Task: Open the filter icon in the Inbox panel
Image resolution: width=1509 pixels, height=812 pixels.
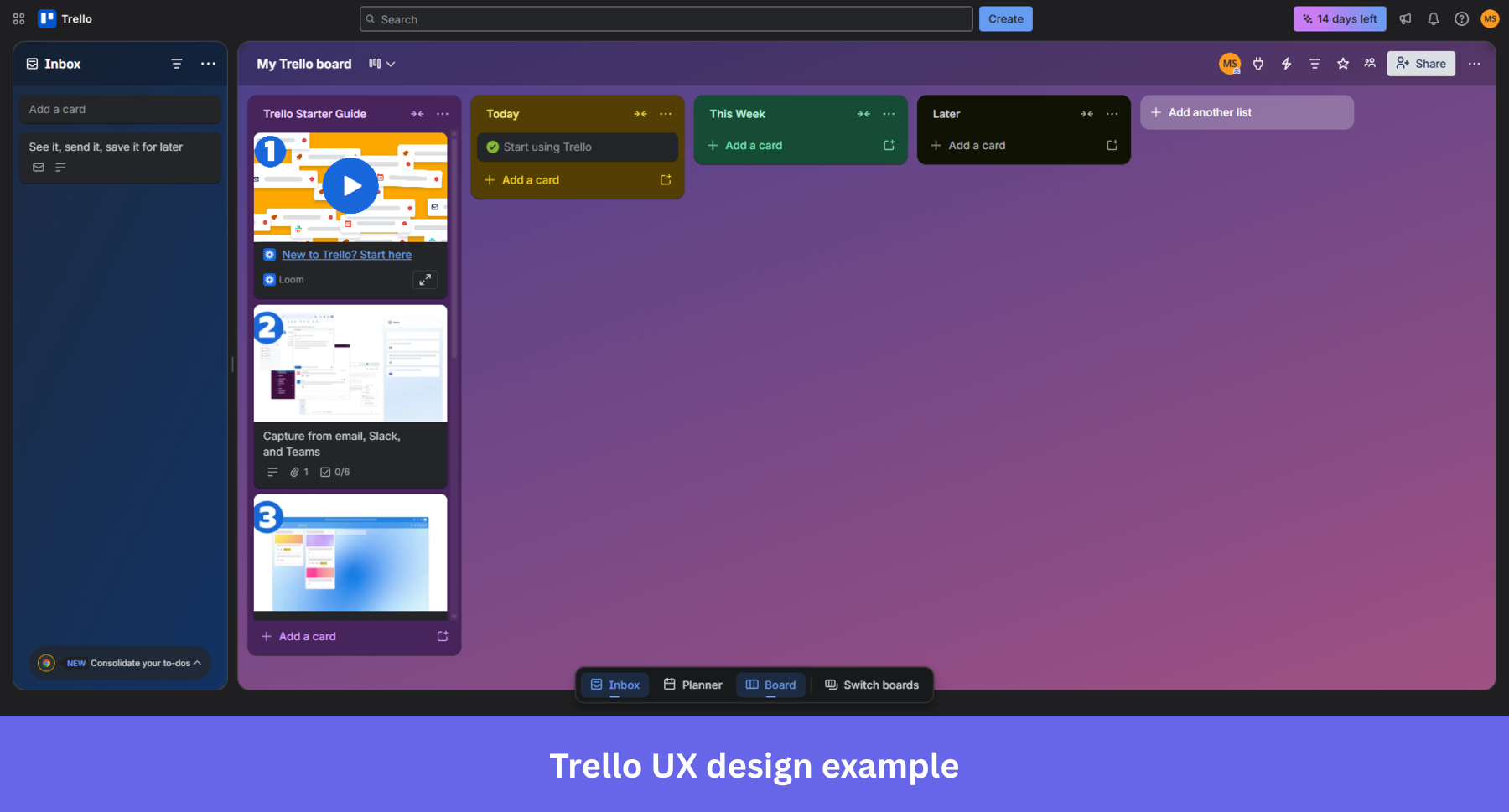Action: click(176, 64)
